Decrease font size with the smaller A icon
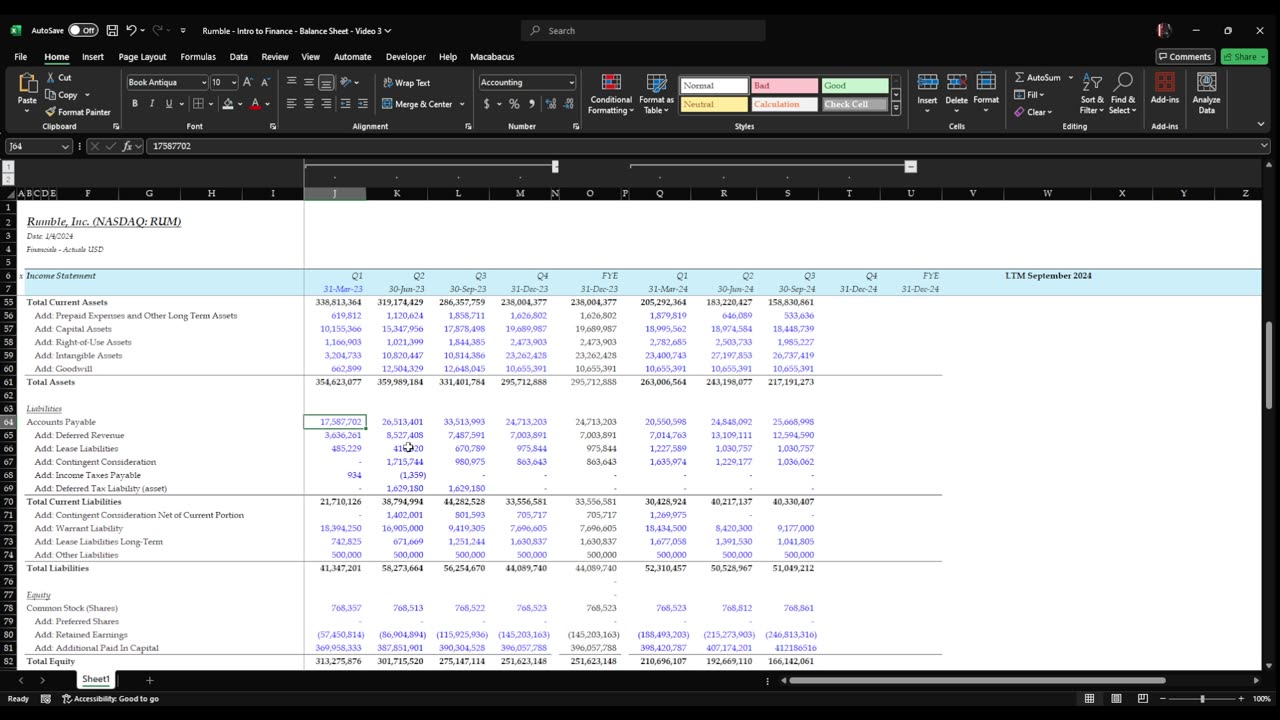1280x720 pixels. point(265,82)
